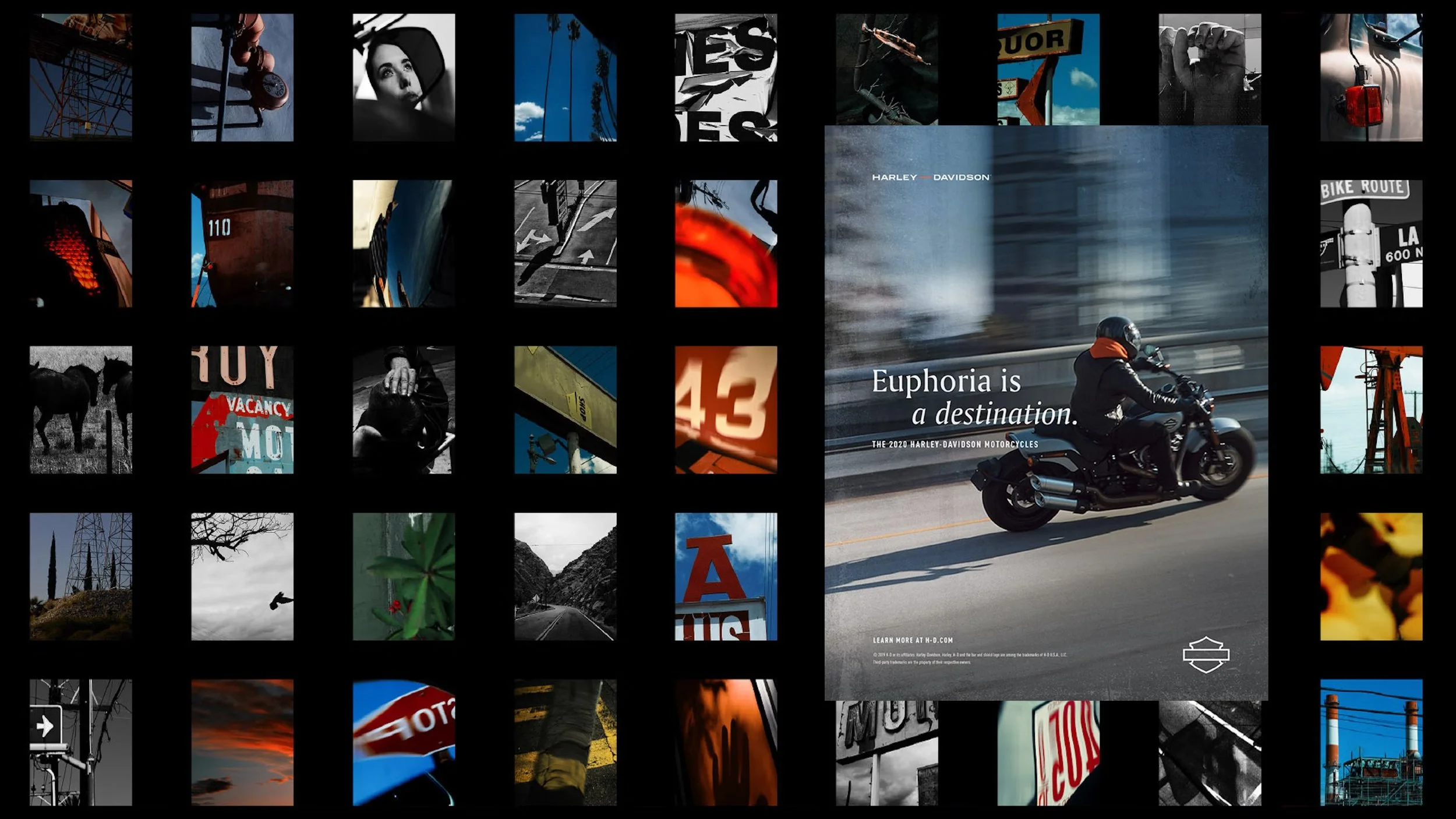Click the 2020 Harley-Davidson Motorcycles subtitle

coord(955,444)
